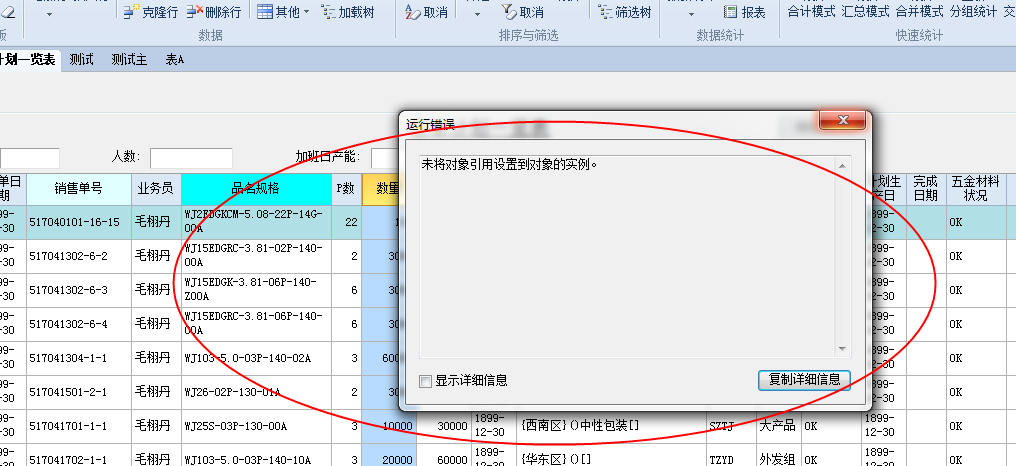Open the 测试主 tab

(x=129, y=60)
